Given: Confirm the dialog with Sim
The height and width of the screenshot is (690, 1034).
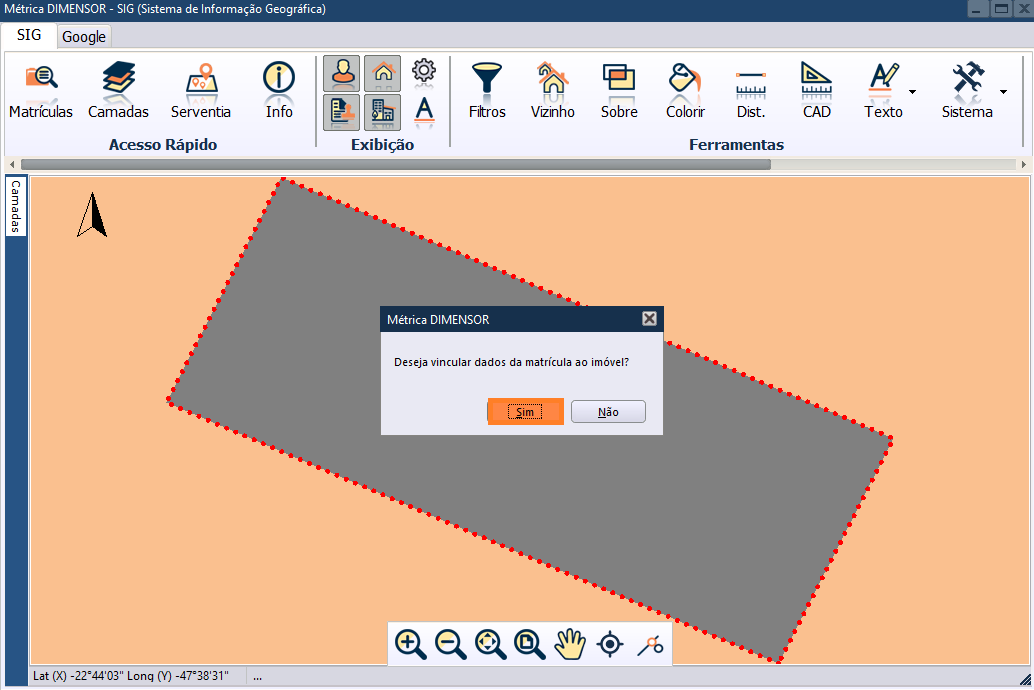Looking at the screenshot, I should pyautogui.click(x=525, y=412).
